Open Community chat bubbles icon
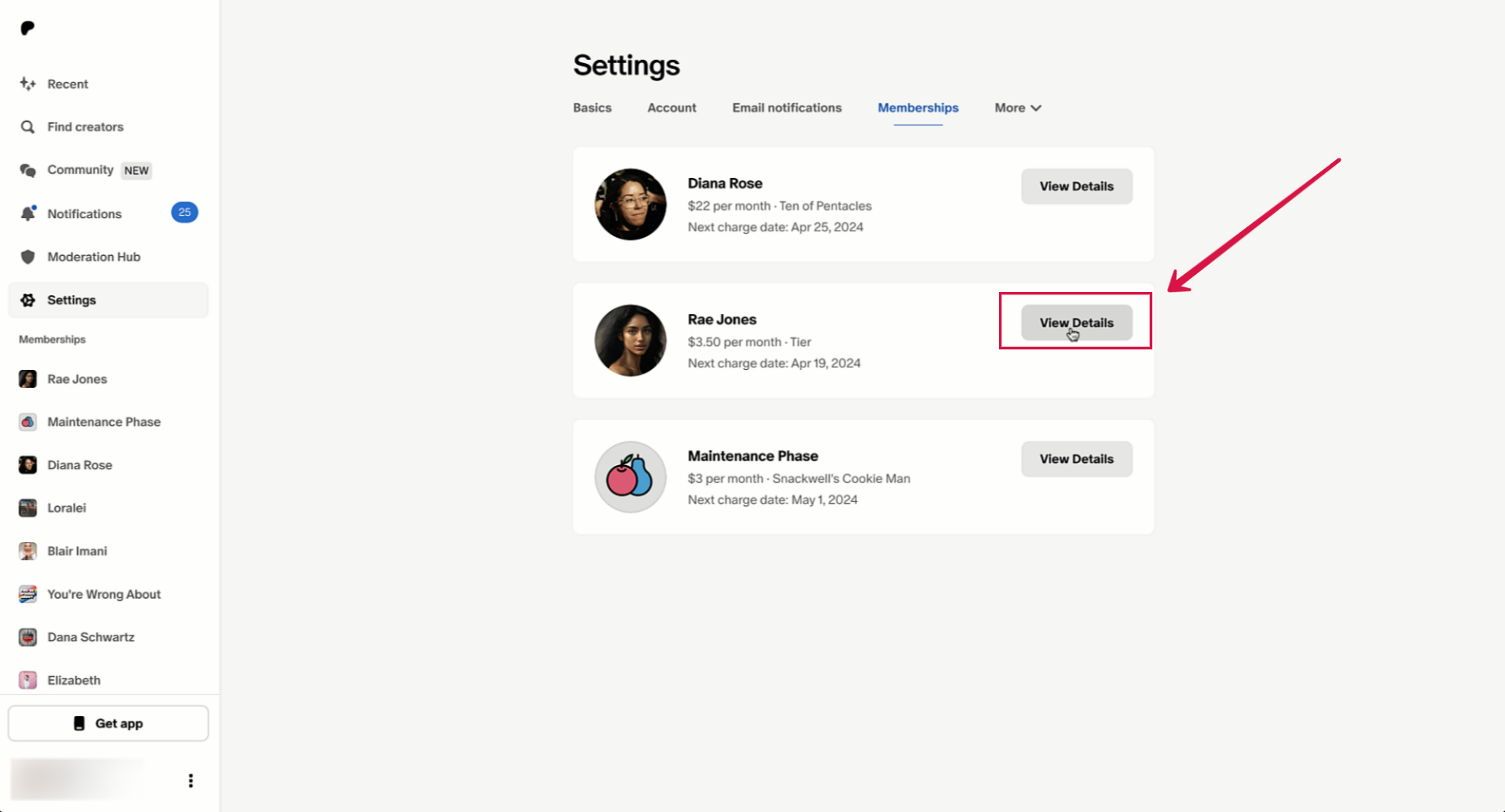 (28, 171)
